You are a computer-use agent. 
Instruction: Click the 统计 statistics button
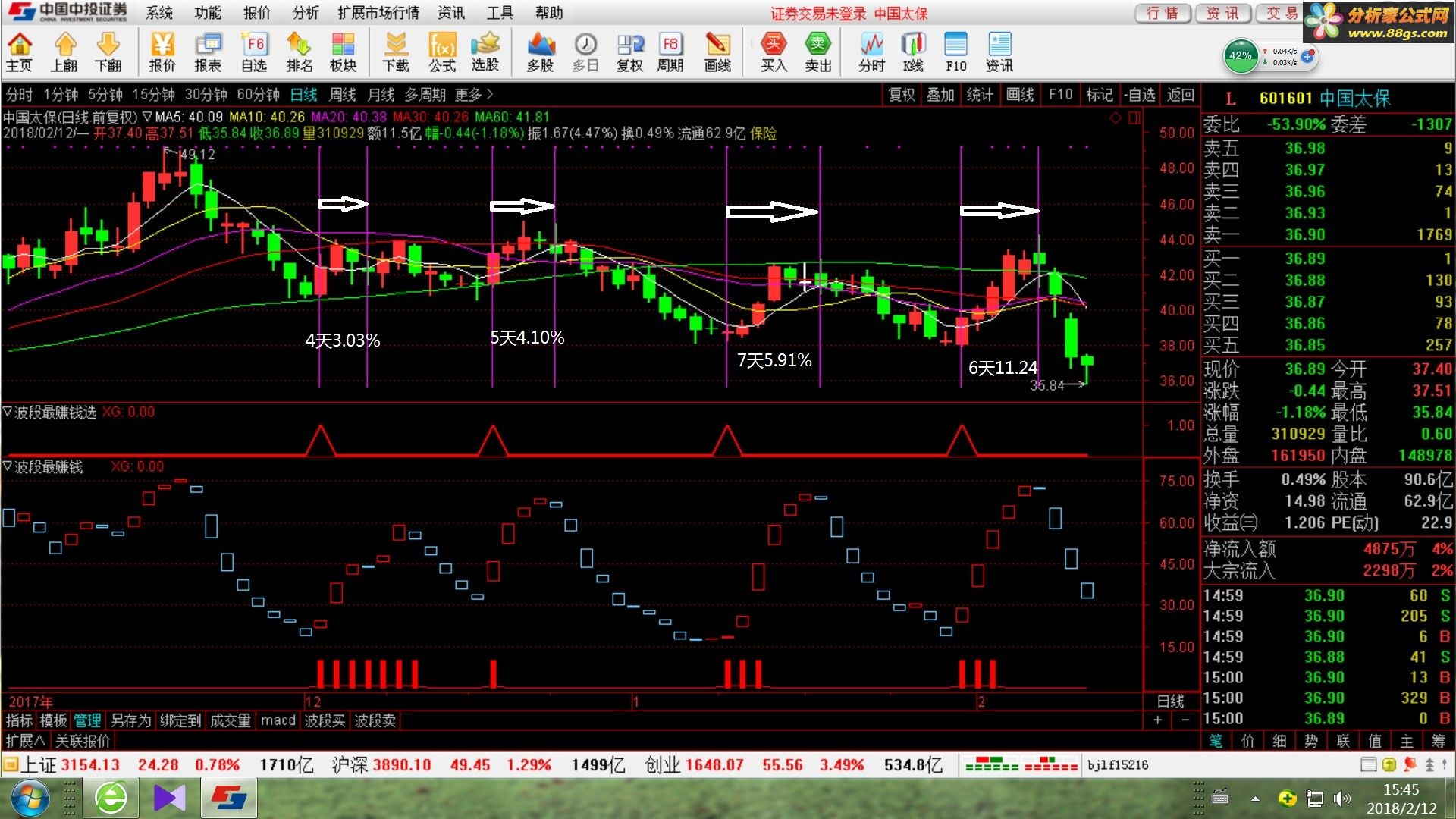[x=980, y=95]
